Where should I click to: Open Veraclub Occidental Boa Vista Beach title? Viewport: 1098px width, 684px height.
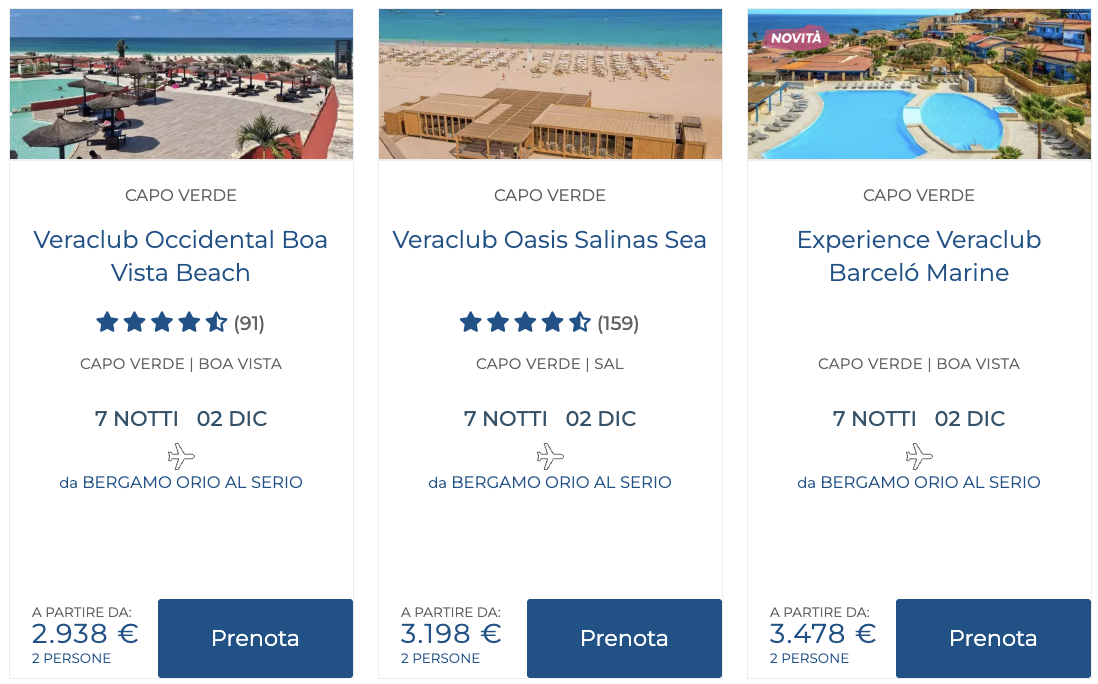(x=181, y=256)
